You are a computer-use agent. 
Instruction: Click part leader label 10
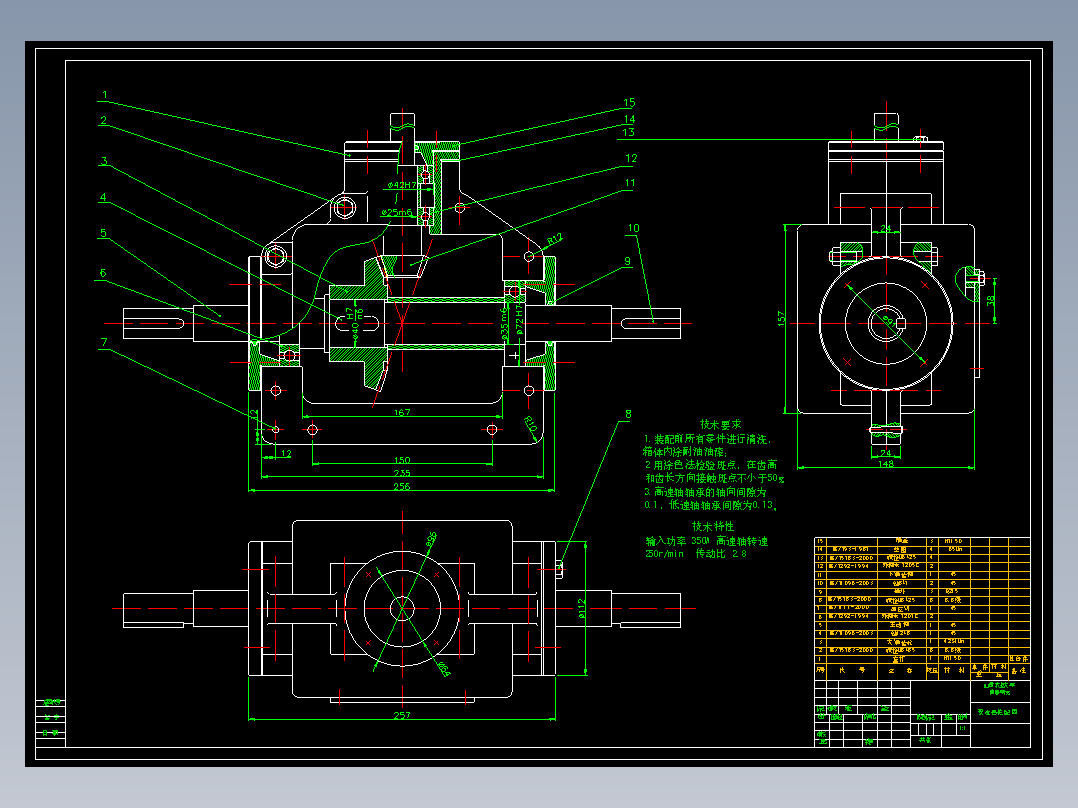[633, 228]
